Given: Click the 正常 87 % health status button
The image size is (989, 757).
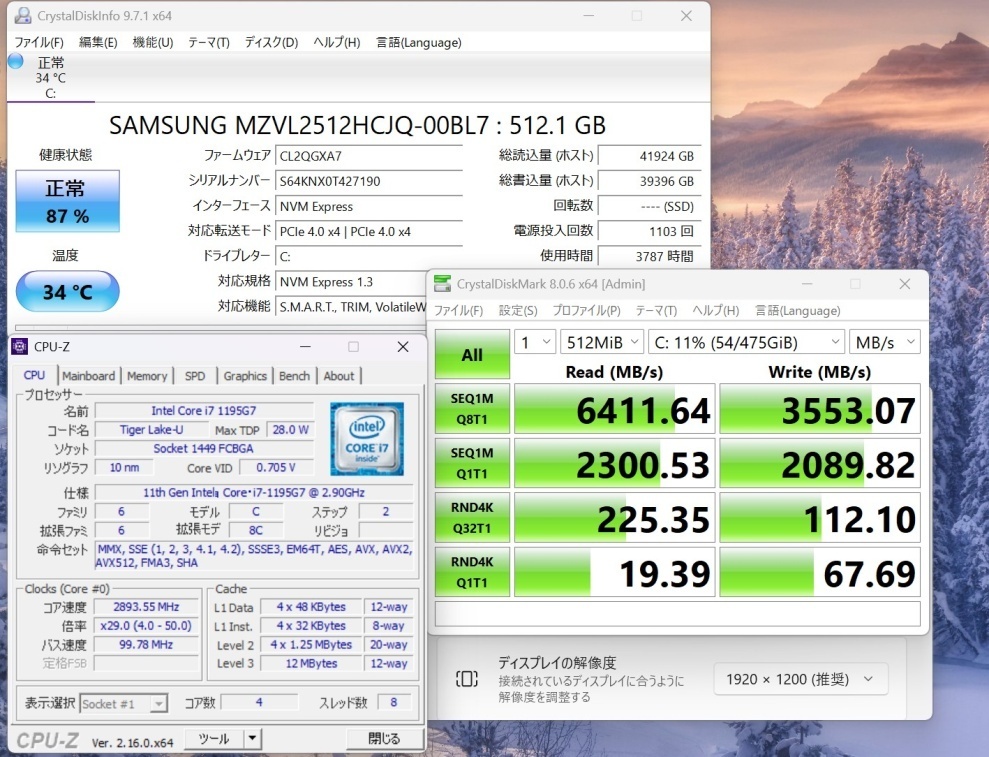Looking at the screenshot, I should [x=67, y=201].
